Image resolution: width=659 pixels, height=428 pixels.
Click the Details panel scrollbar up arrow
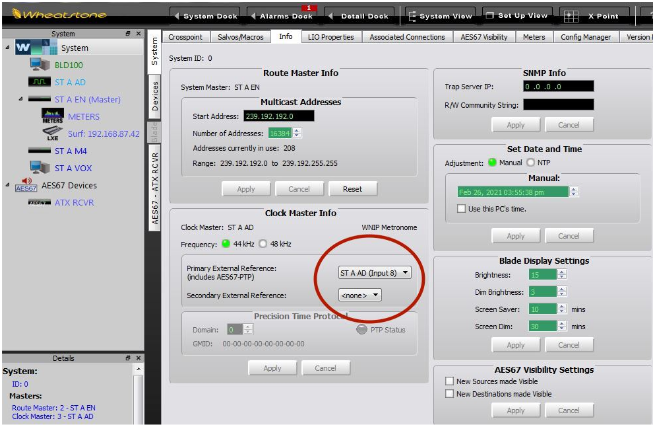tap(138, 369)
